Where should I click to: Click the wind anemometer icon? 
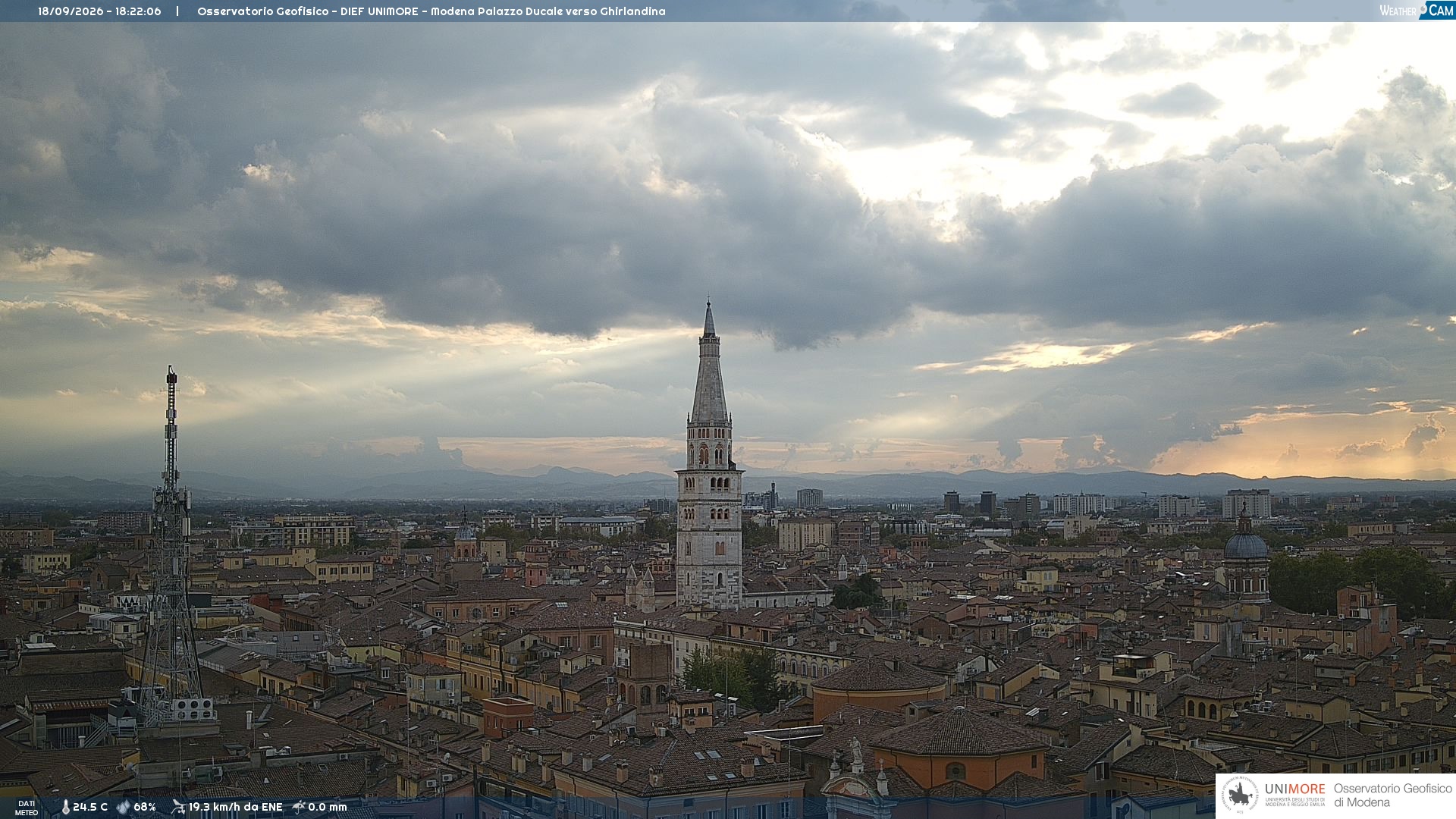[x=178, y=807]
